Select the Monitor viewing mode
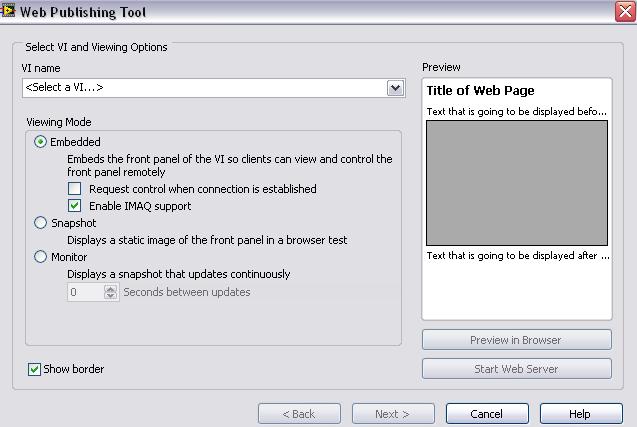The width and height of the screenshot is (637, 427). tap(40, 257)
